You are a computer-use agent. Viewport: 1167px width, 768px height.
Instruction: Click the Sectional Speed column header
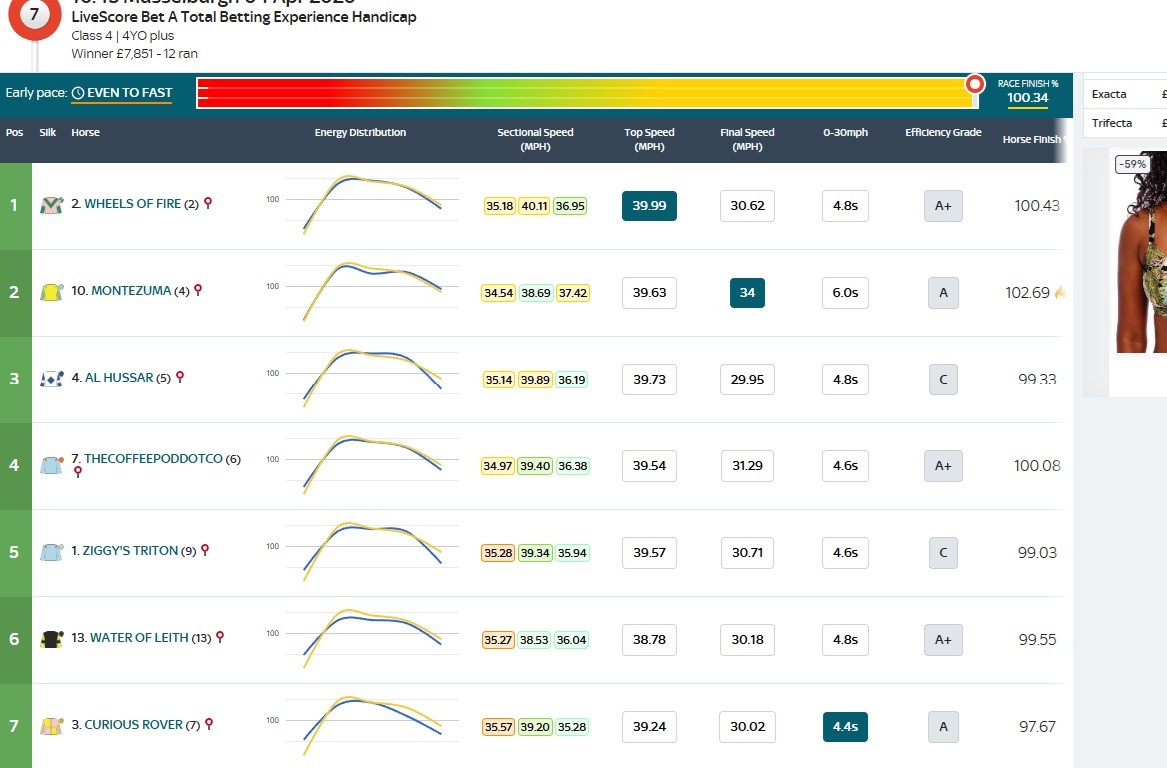pyautogui.click(x=535, y=139)
